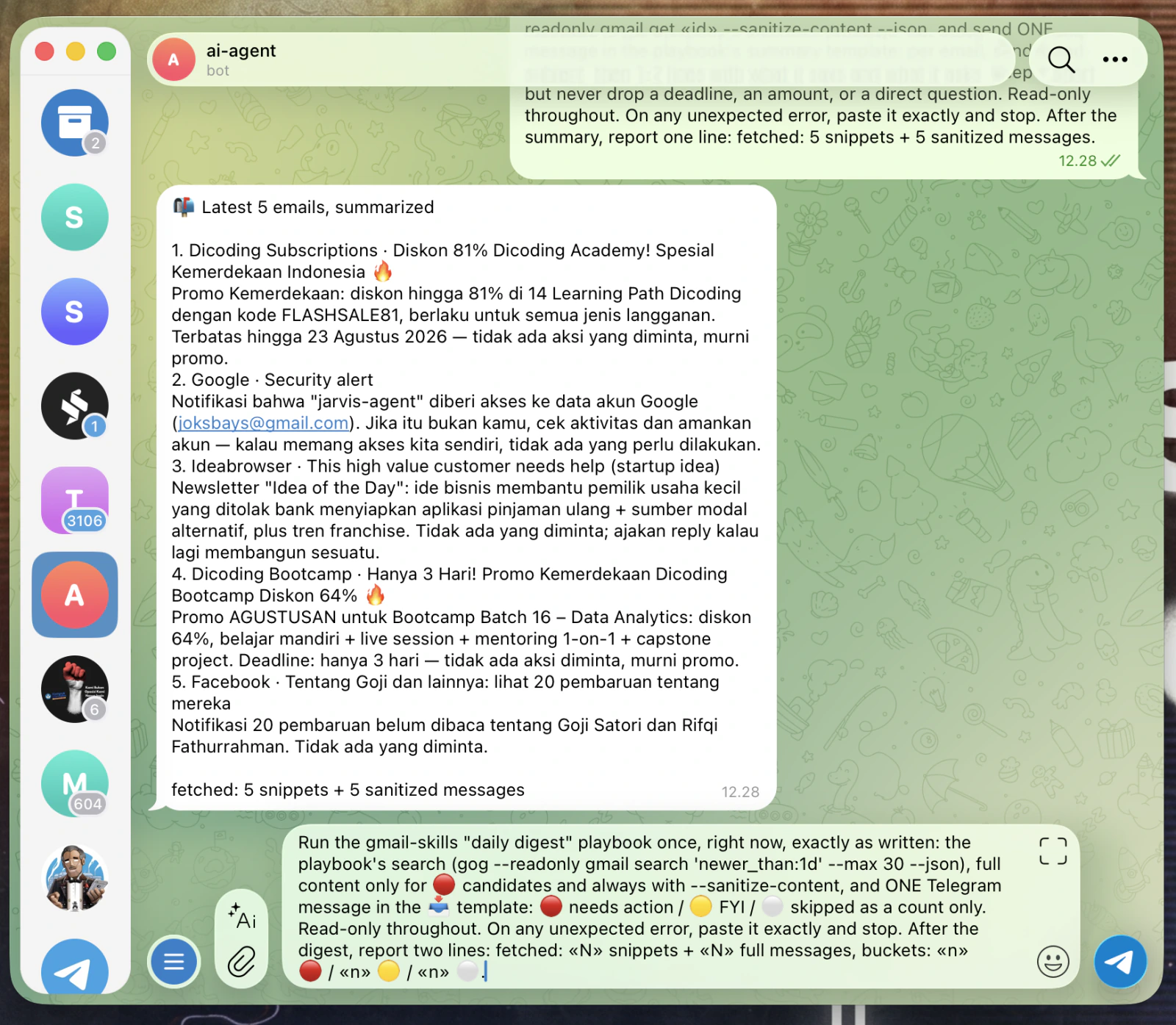
Task: Open the Telegram logo chat in sidebar
Action: point(74,967)
